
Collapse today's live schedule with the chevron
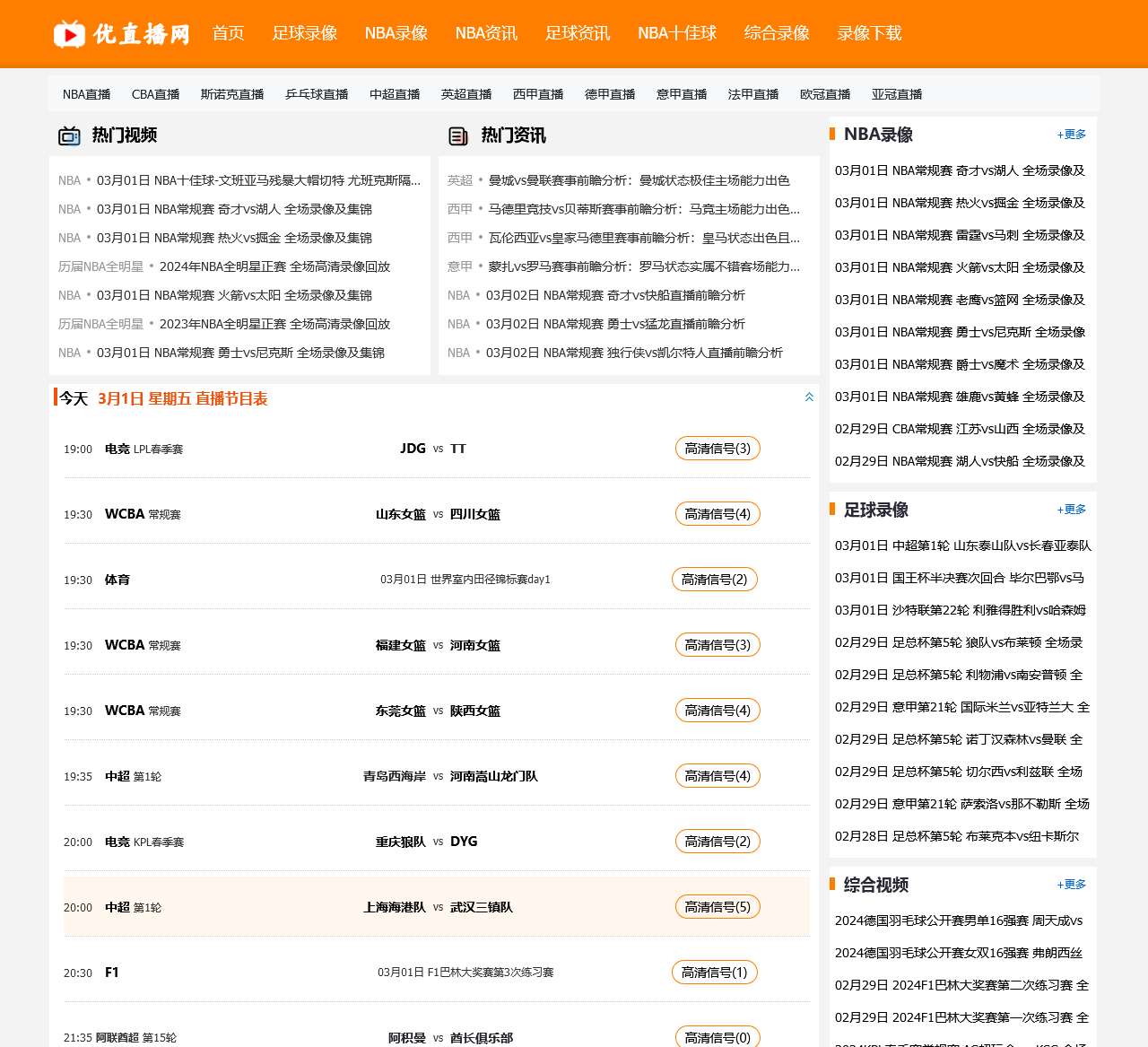(x=809, y=397)
